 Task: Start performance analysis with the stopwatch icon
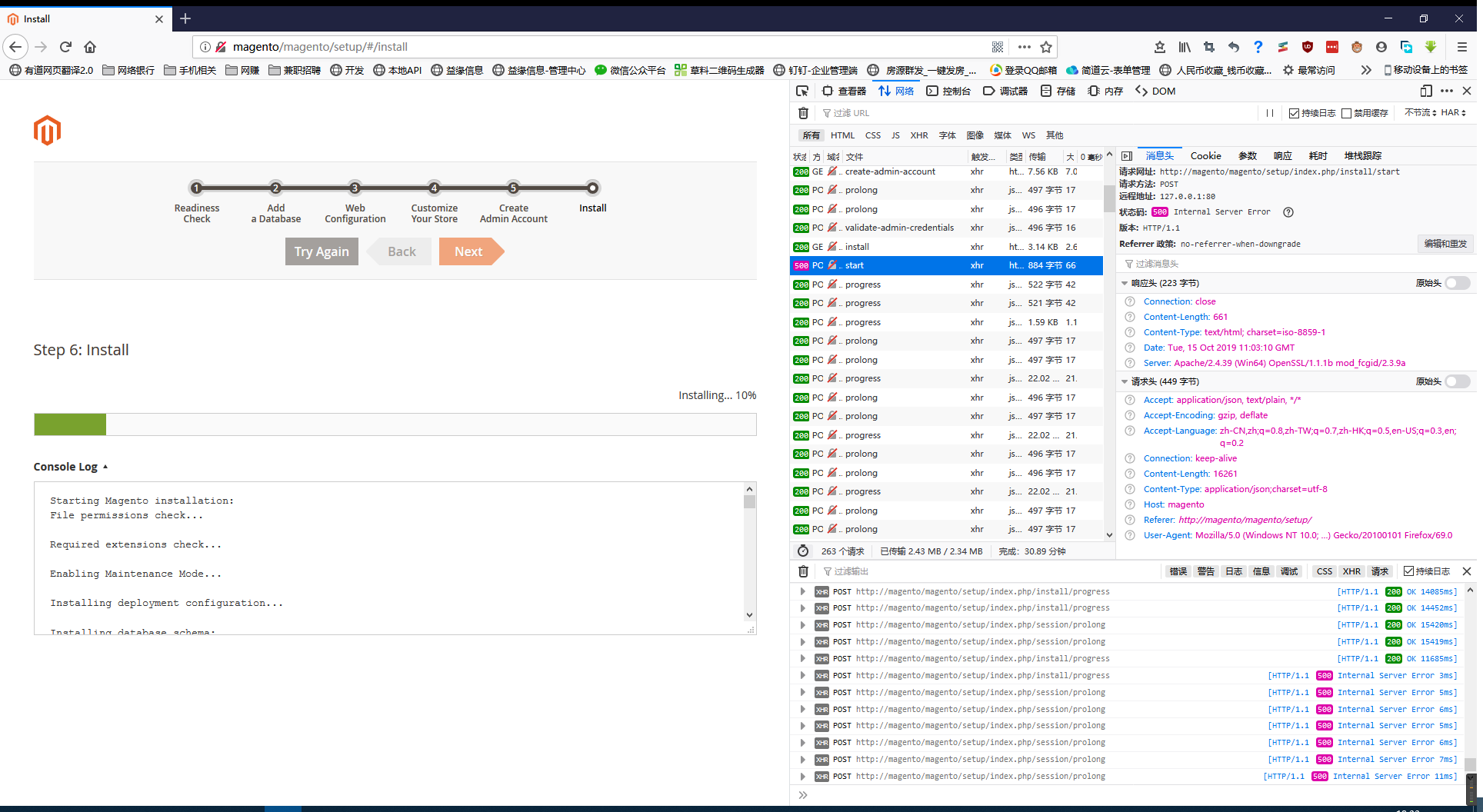pyautogui.click(x=803, y=551)
